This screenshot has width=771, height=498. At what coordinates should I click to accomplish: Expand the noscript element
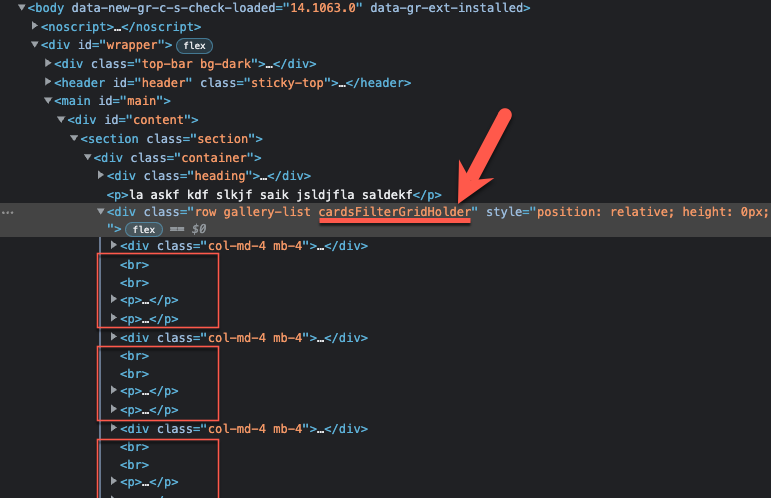click(35, 26)
